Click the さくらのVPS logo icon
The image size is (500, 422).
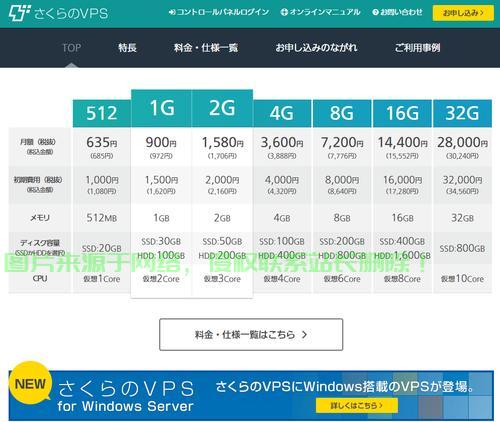(19, 13)
